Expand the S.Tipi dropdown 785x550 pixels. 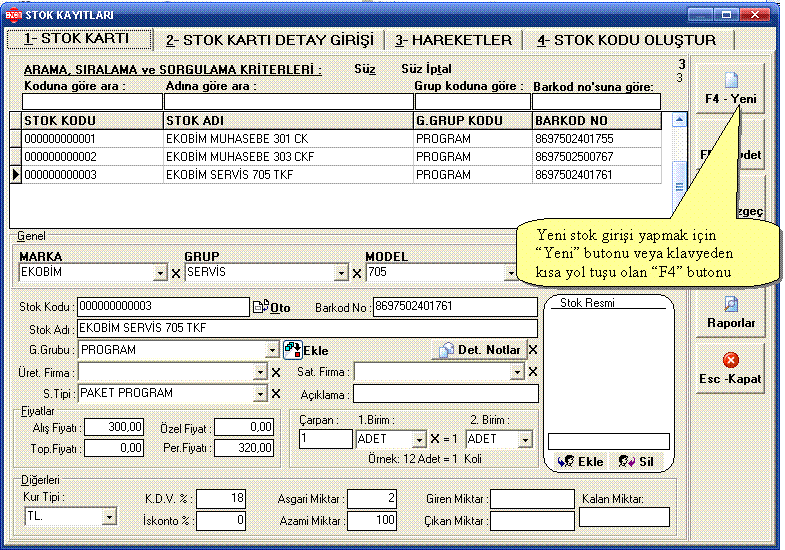(260, 393)
